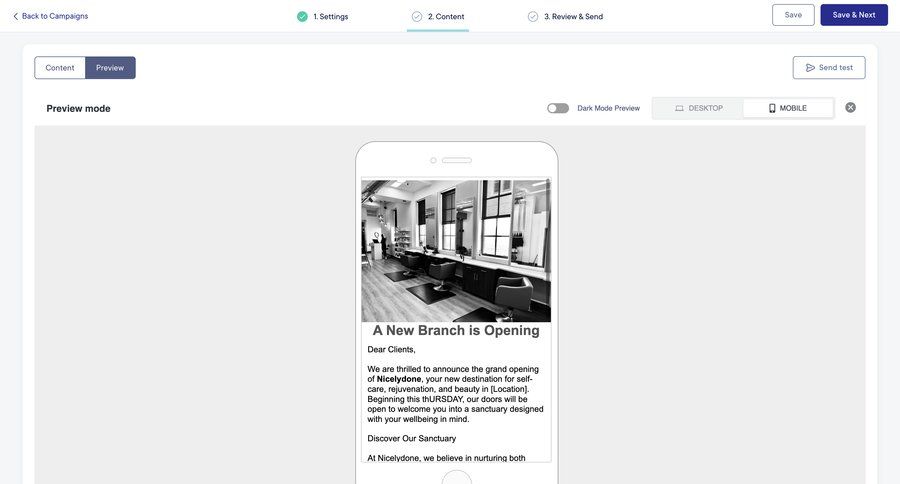Click the salon photo in the email preview
The height and width of the screenshot is (484, 900).
456,250
